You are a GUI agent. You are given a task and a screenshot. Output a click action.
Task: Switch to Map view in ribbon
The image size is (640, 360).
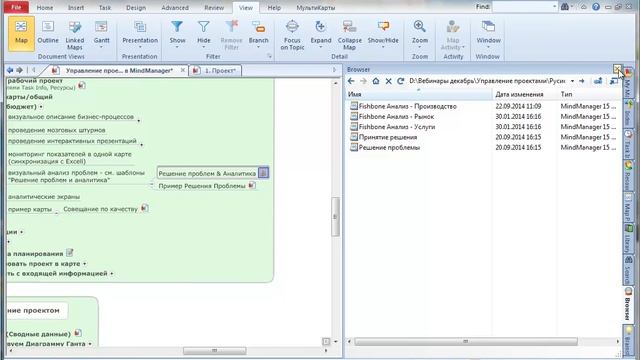click(x=21, y=33)
